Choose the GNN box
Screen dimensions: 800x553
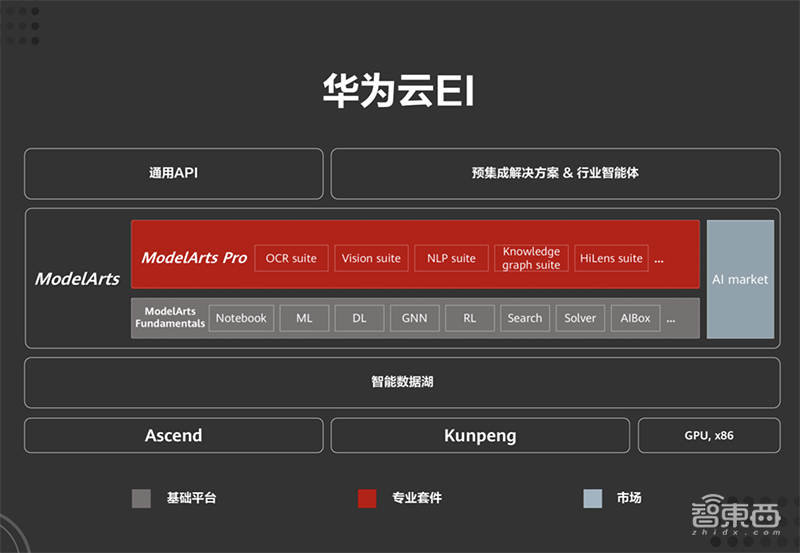(414, 318)
